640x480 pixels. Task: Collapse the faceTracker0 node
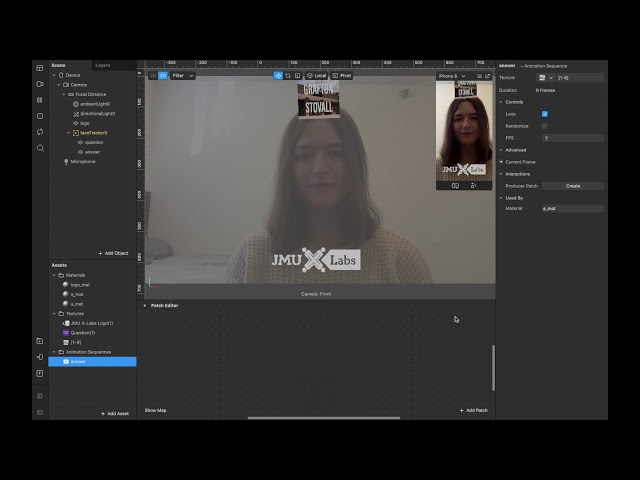click(x=69, y=133)
